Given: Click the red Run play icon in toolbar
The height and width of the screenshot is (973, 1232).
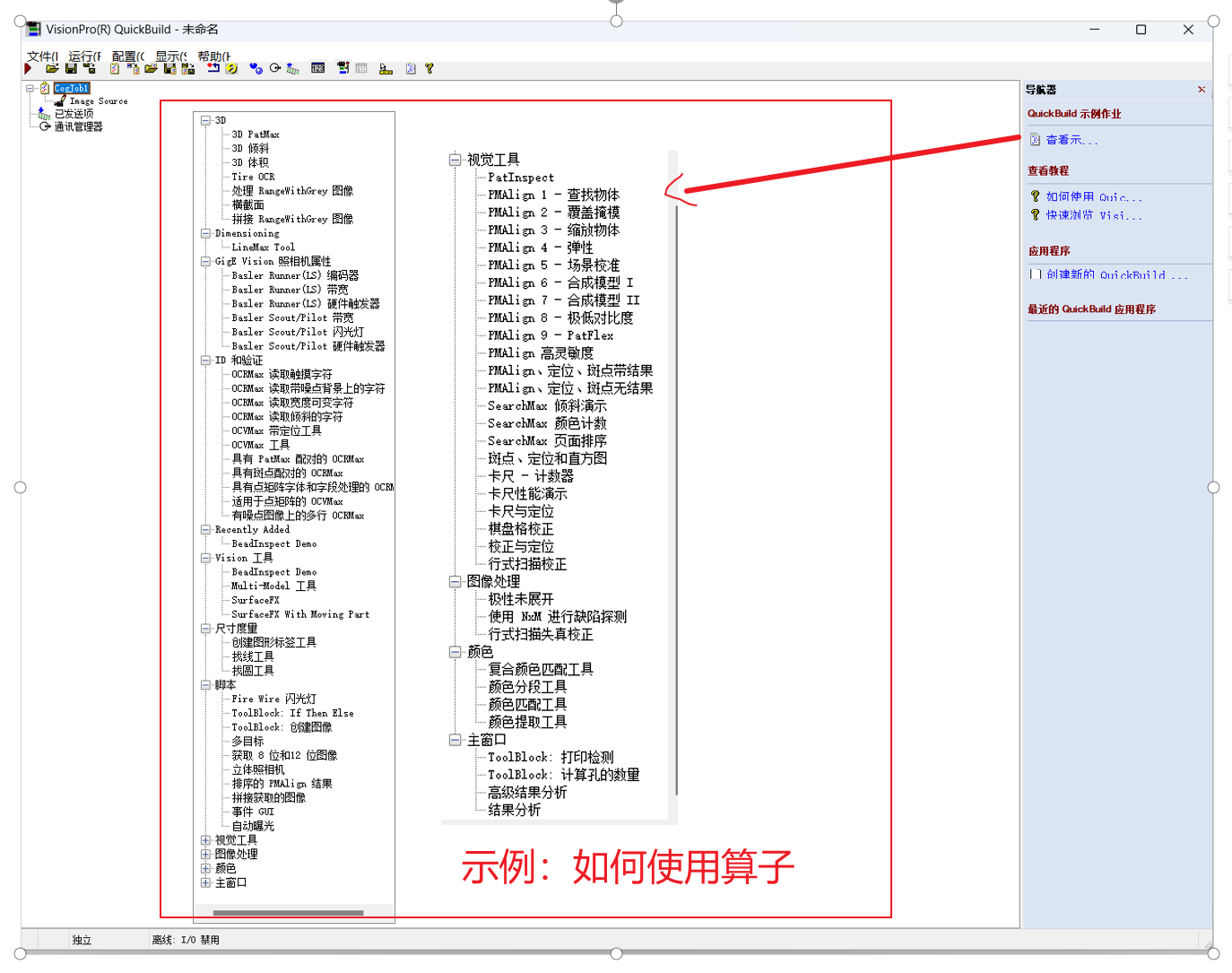Looking at the screenshot, I should pyautogui.click(x=28, y=68).
